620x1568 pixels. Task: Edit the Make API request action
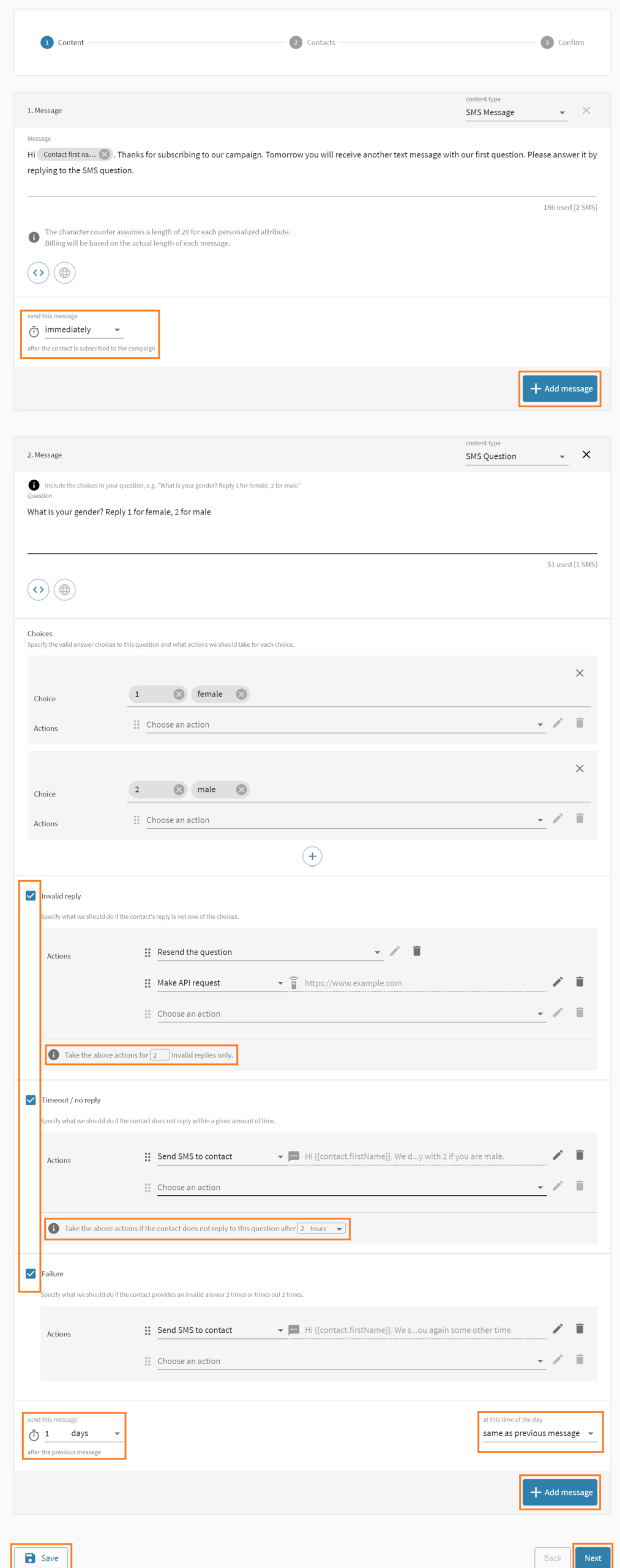(558, 982)
